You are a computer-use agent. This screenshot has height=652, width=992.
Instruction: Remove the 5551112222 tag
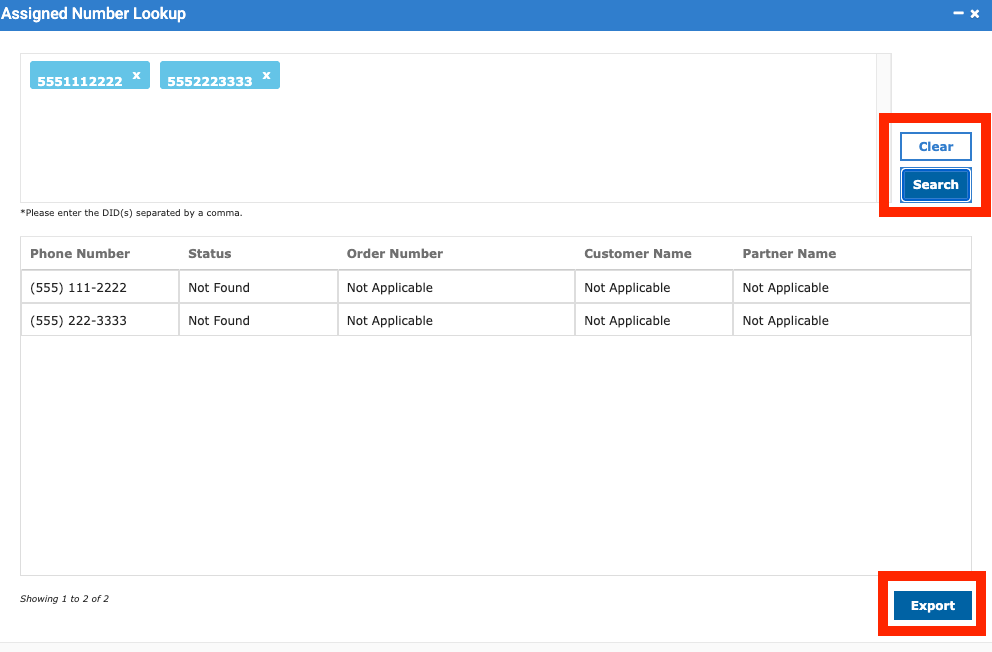point(136,75)
